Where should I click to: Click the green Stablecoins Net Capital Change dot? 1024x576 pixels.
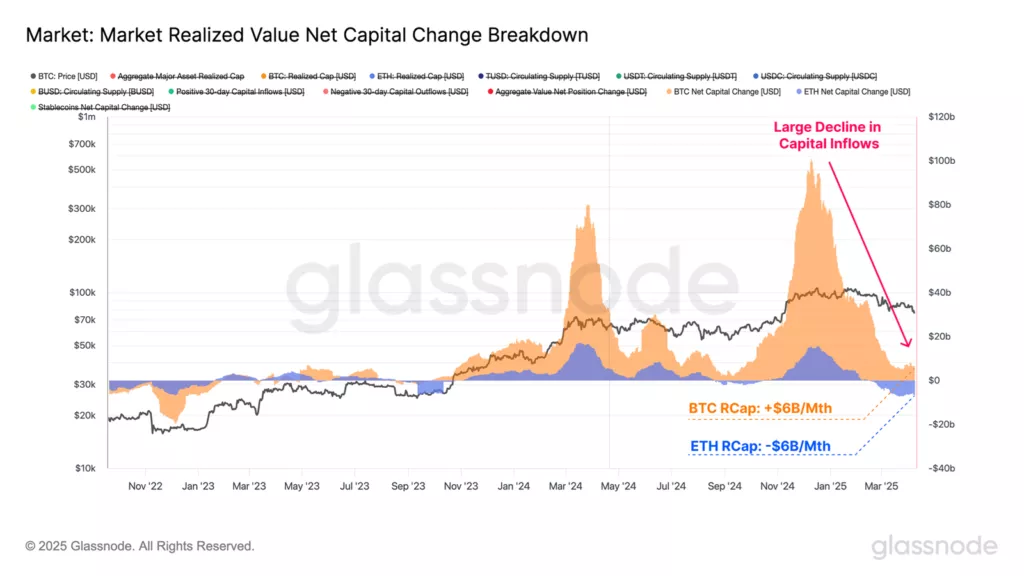[x=34, y=107]
